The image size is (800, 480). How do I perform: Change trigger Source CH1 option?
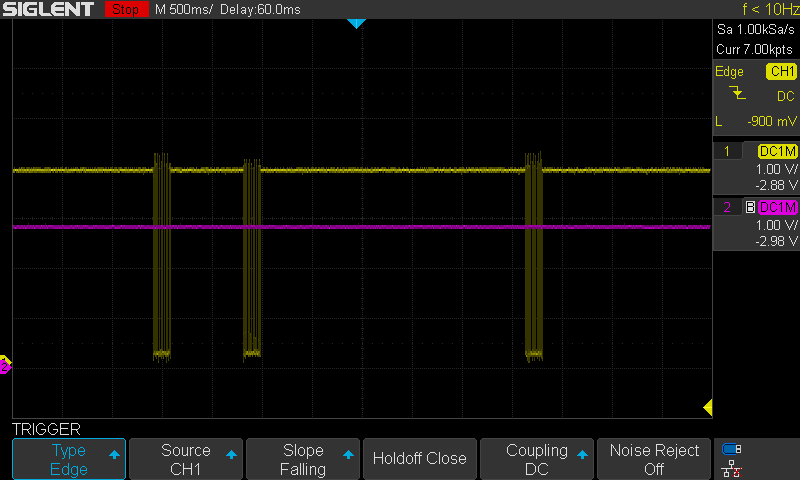point(186,459)
